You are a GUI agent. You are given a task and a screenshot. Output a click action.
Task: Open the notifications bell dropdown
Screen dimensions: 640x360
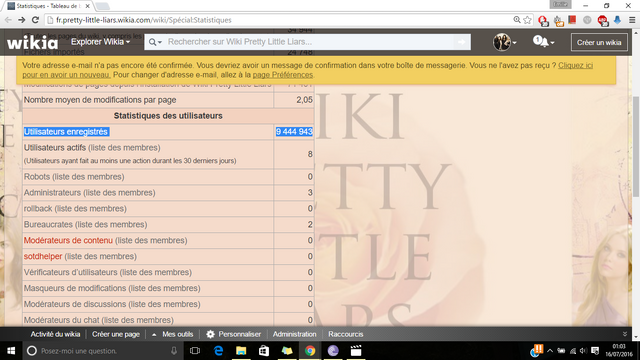[x=544, y=42]
